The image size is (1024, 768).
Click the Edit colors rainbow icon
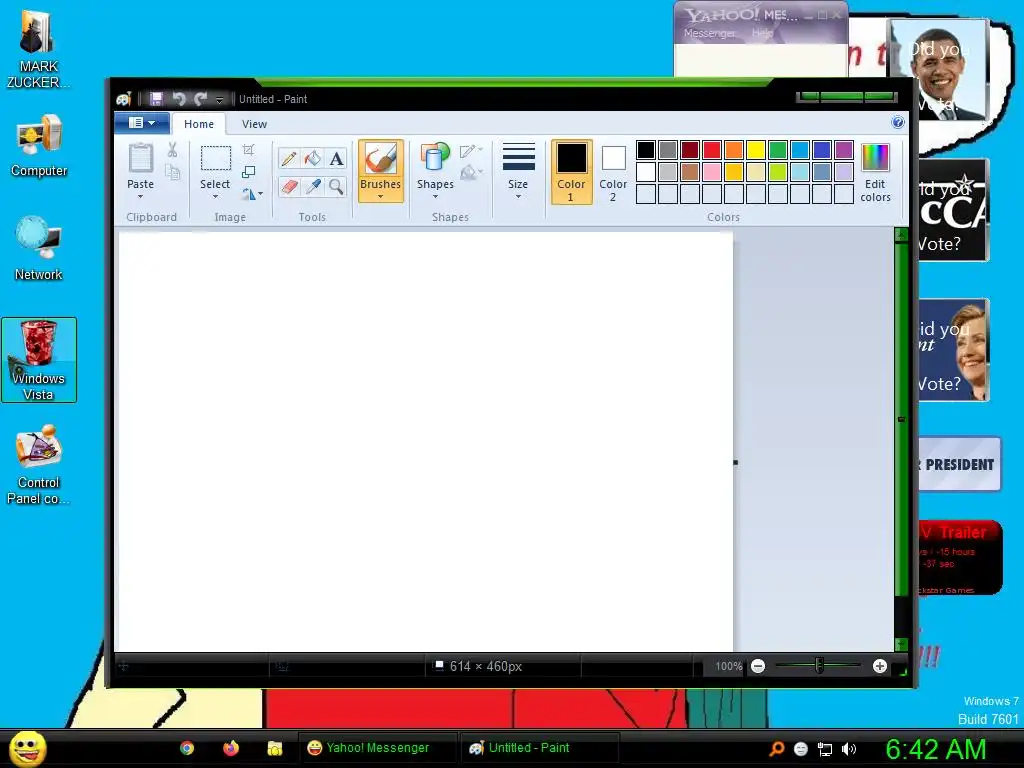(x=875, y=158)
